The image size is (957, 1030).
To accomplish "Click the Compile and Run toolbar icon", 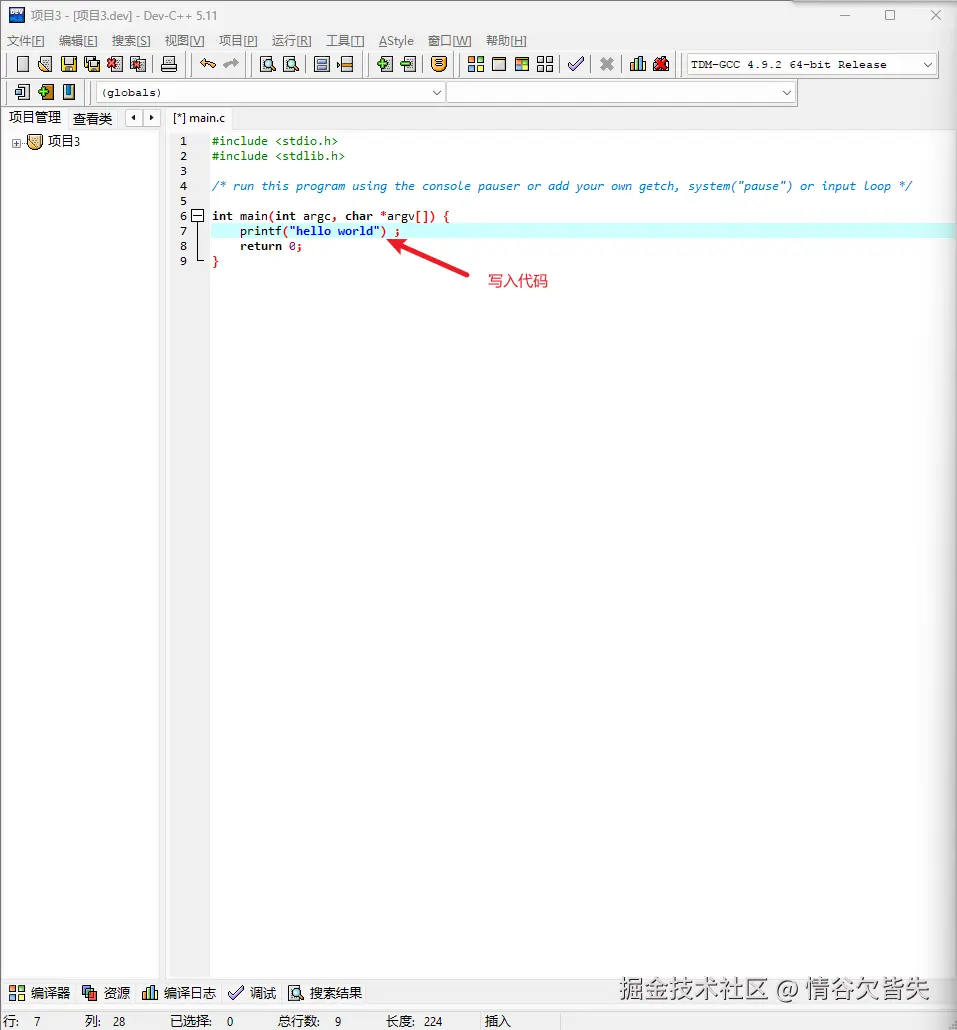I will (522, 64).
